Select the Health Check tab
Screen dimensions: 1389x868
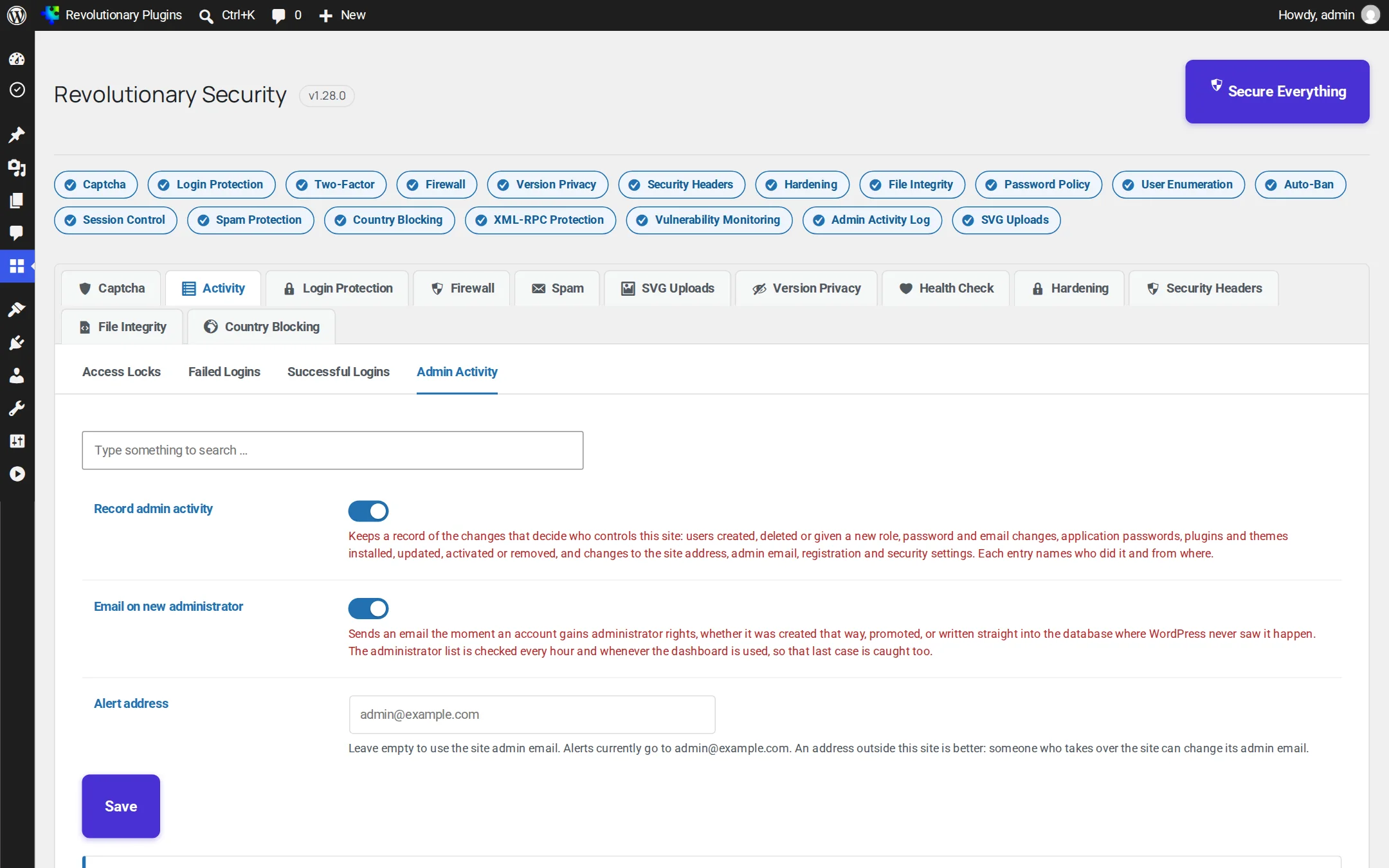(946, 288)
